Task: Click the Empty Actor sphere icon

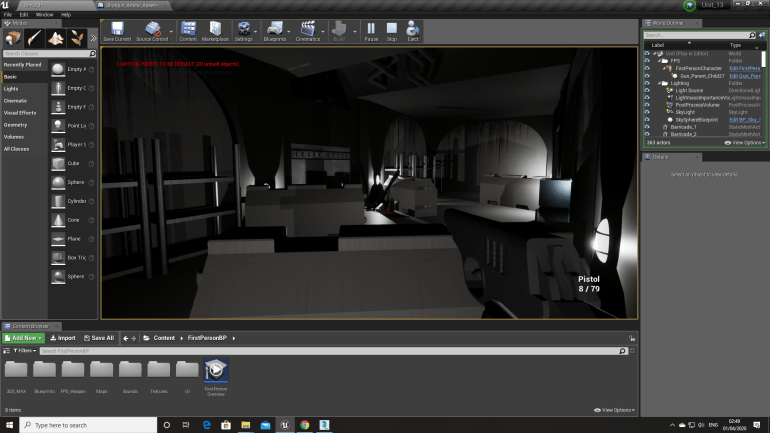Action: click(x=58, y=69)
